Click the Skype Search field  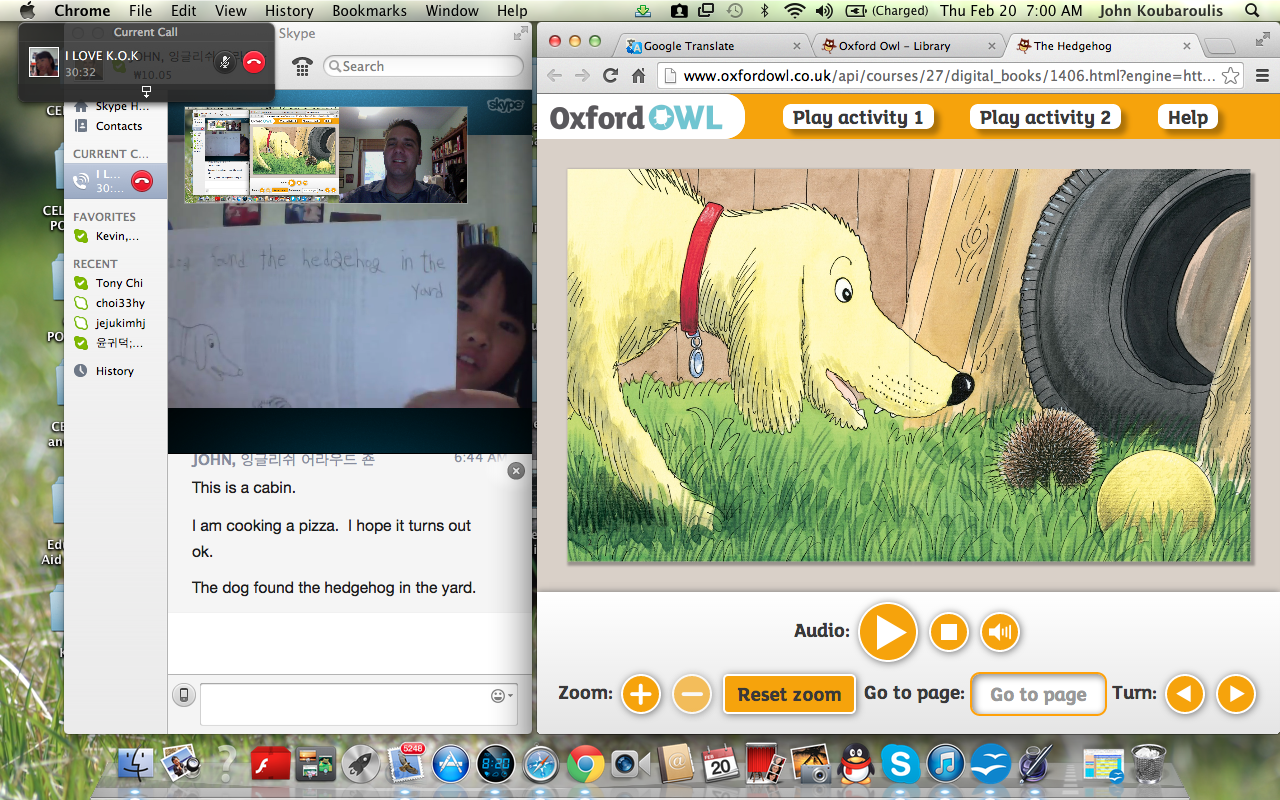(424, 66)
